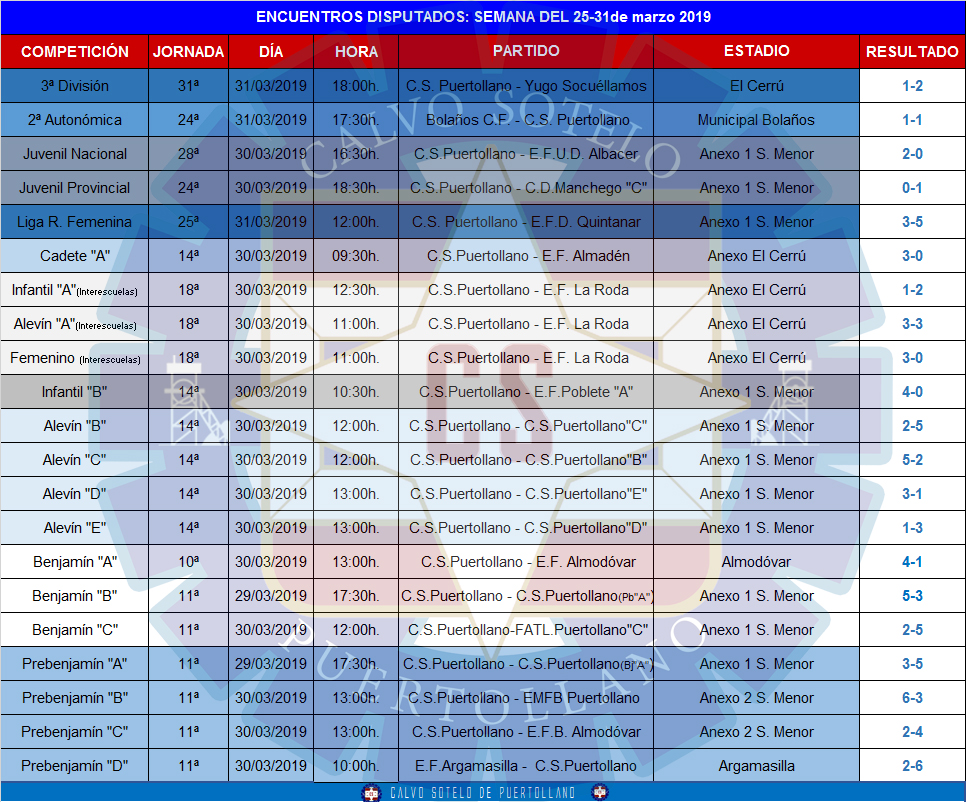Click the club crest left of footer text
The image size is (966, 802).
click(371, 793)
